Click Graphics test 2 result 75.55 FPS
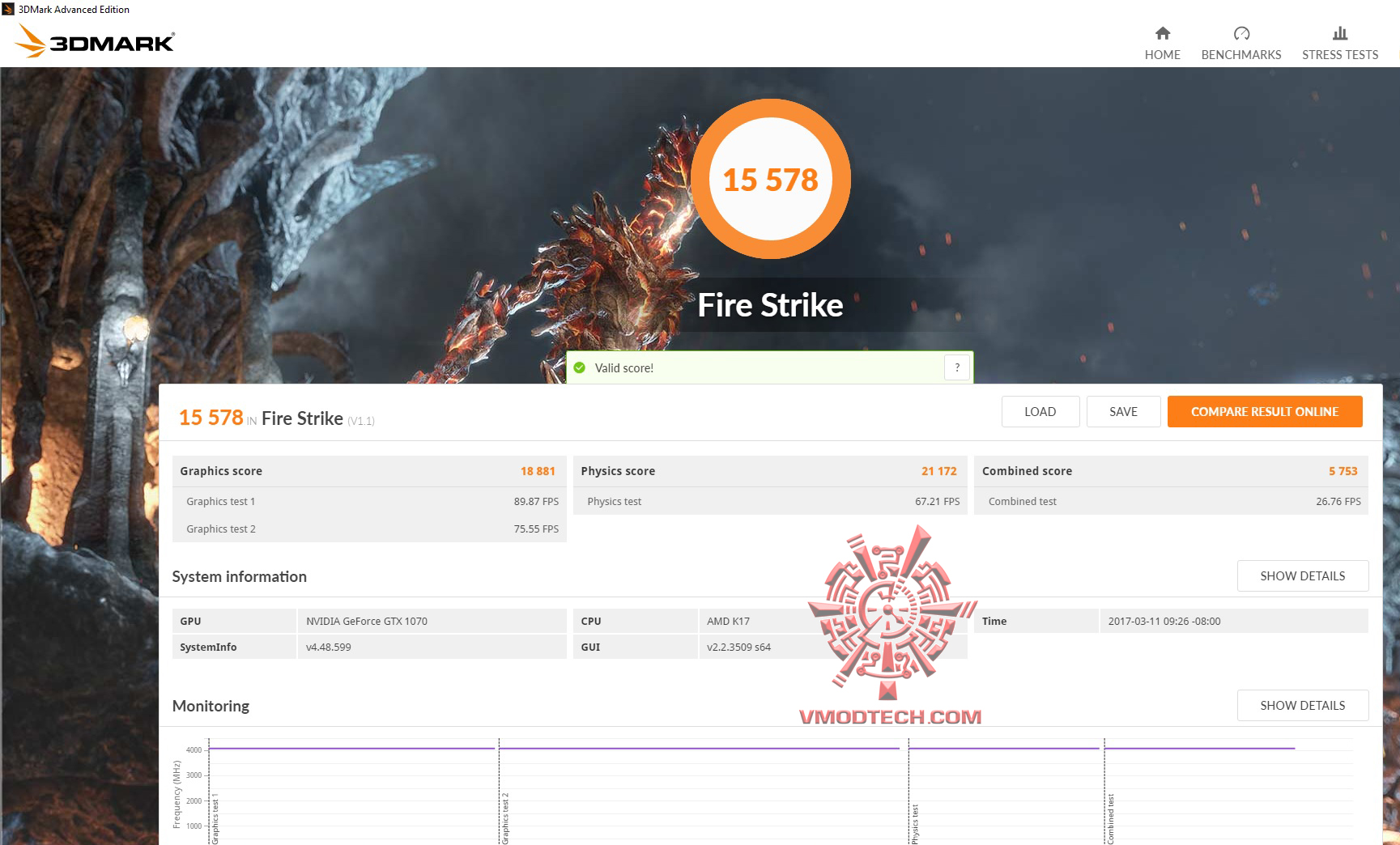Image resolution: width=1400 pixels, height=845 pixels. [536, 529]
